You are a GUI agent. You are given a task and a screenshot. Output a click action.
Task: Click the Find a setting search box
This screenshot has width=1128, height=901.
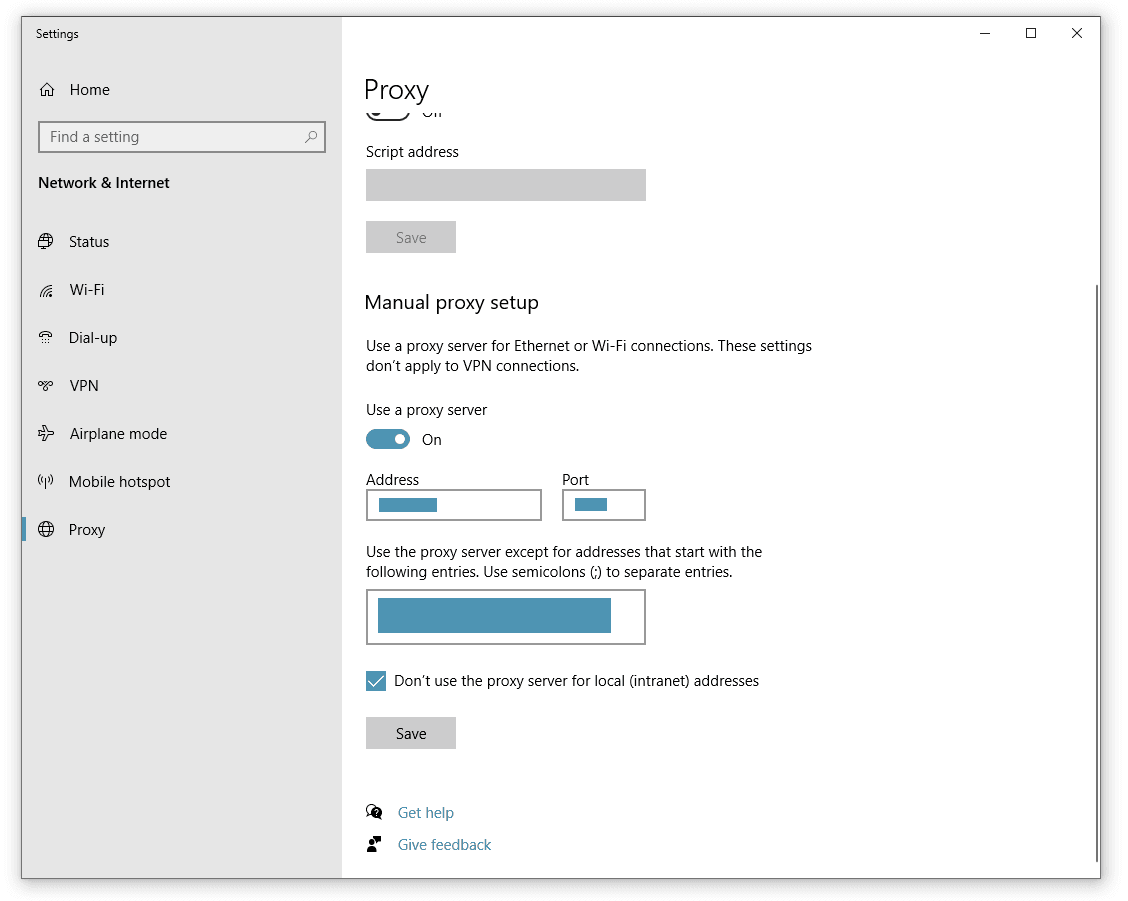[182, 137]
